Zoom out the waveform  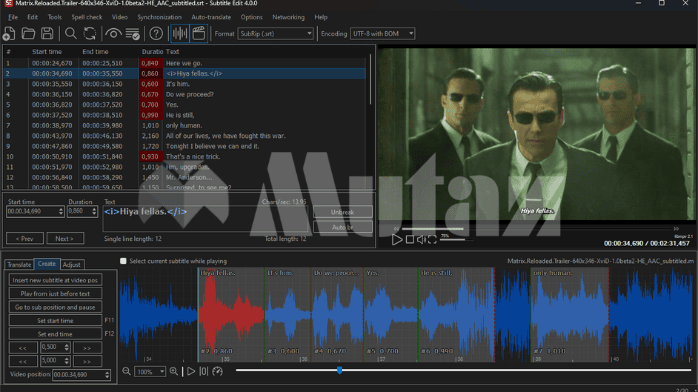(x=126, y=371)
